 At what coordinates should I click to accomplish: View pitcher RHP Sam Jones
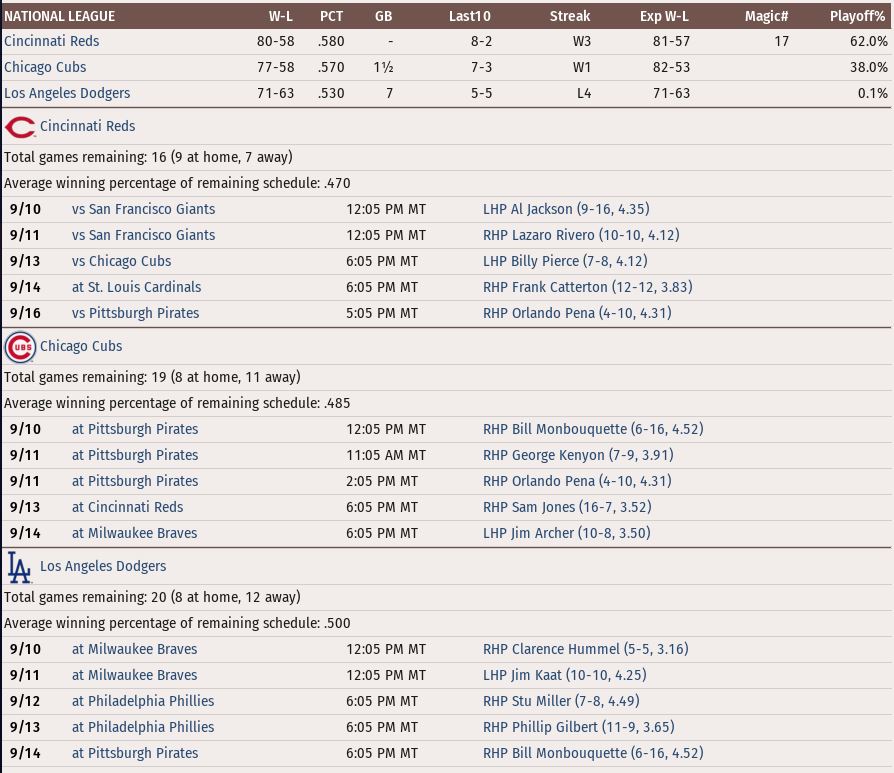[567, 507]
